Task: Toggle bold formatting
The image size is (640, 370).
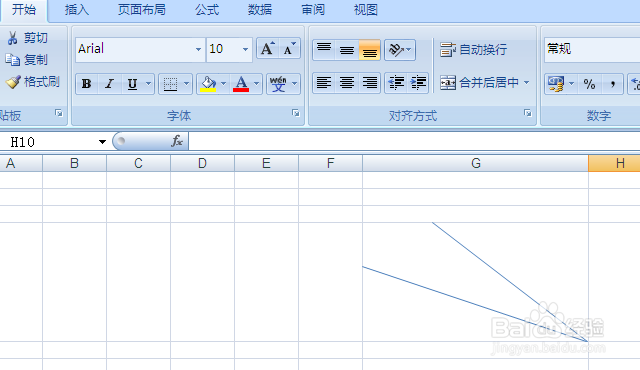Action: click(87, 84)
